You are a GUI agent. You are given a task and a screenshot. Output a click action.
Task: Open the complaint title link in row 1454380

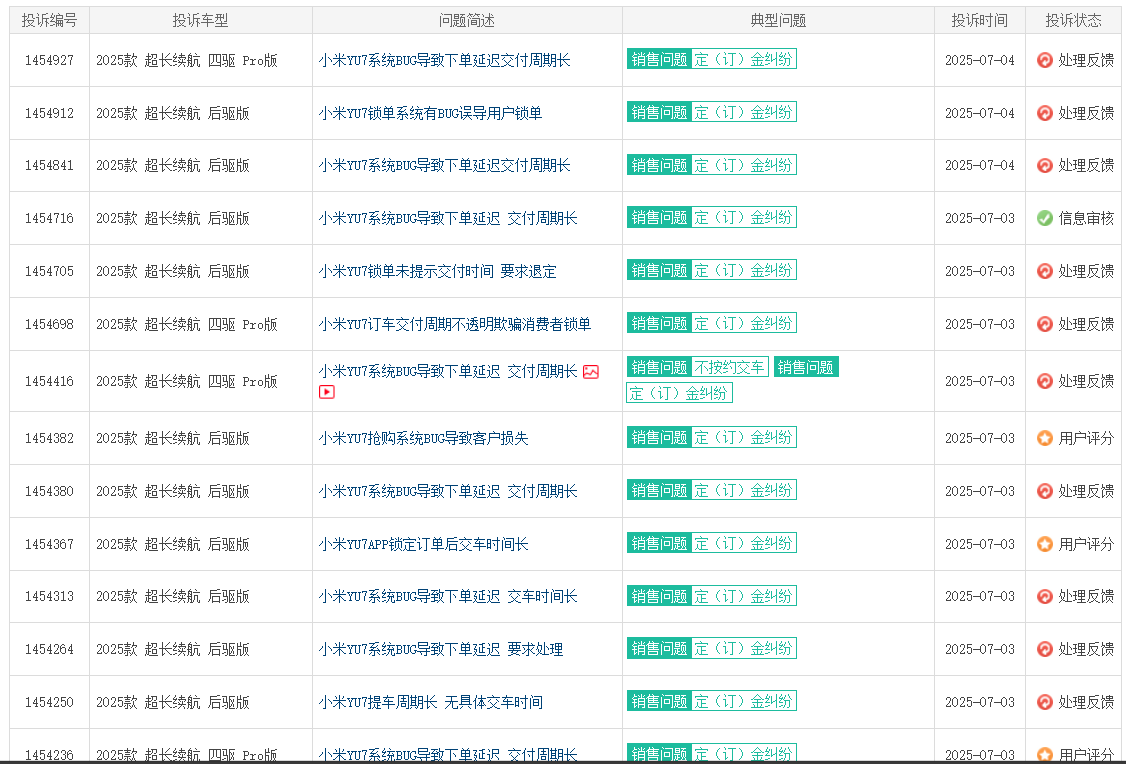(x=448, y=491)
